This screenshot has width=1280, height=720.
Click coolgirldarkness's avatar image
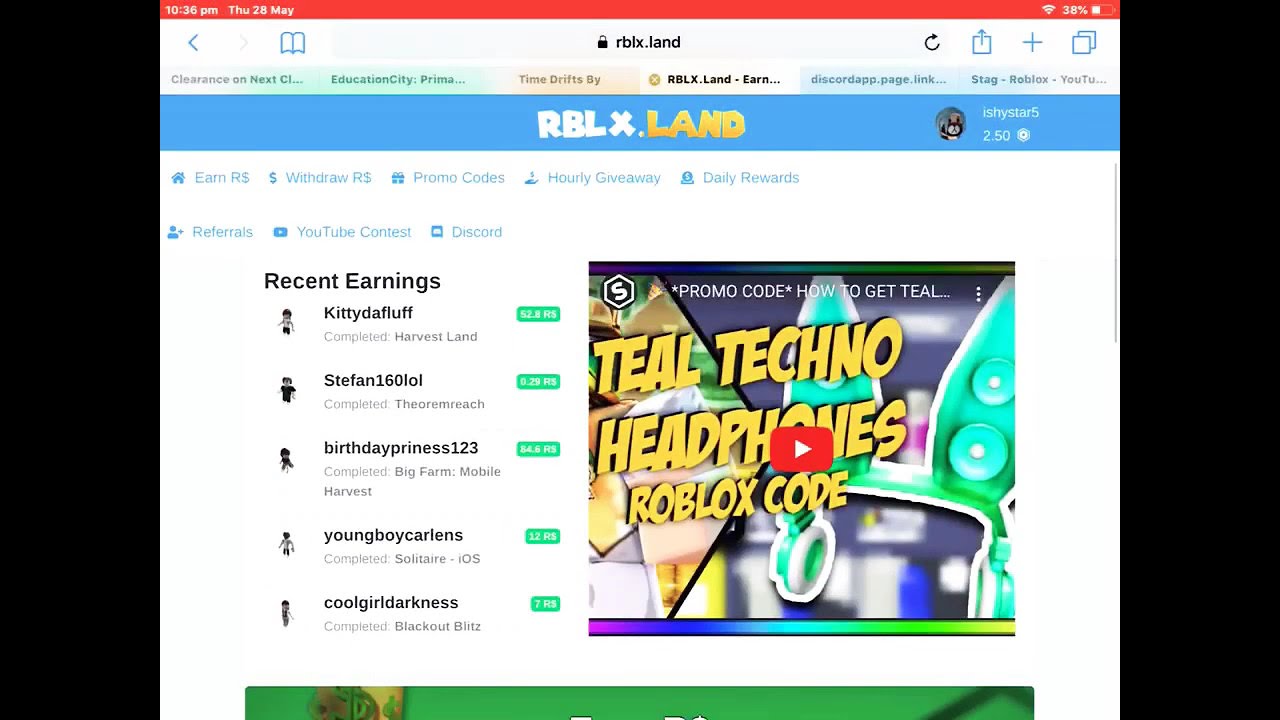pos(287,612)
